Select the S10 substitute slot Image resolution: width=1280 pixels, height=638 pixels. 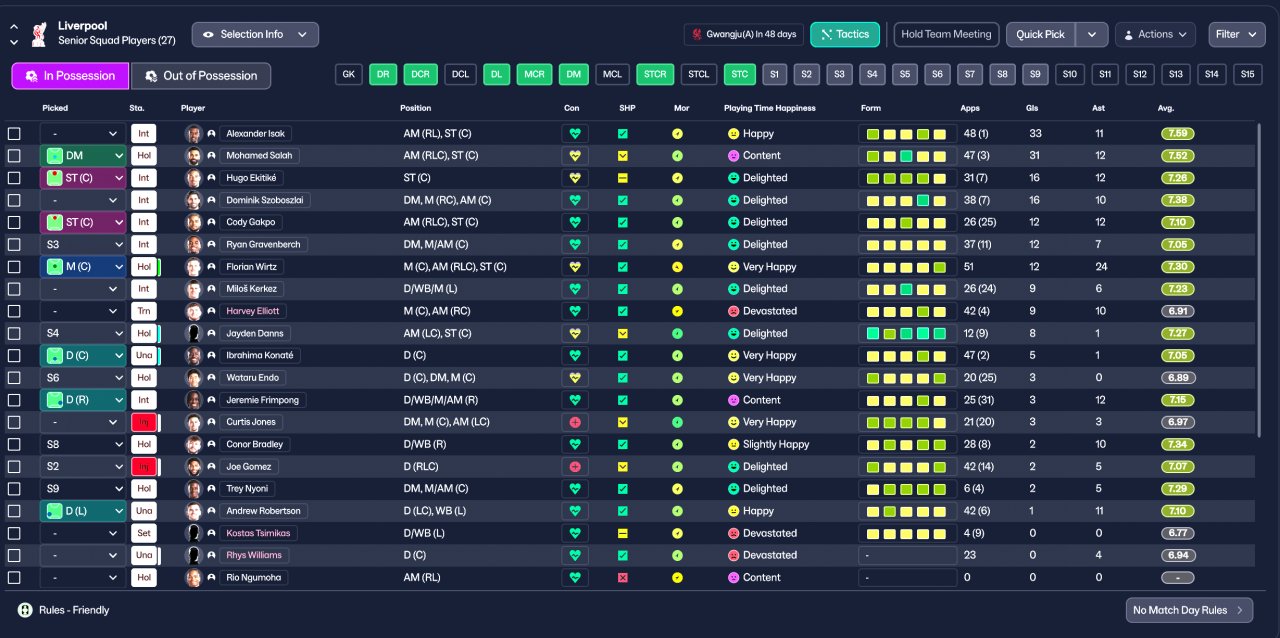pos(1070,74)
